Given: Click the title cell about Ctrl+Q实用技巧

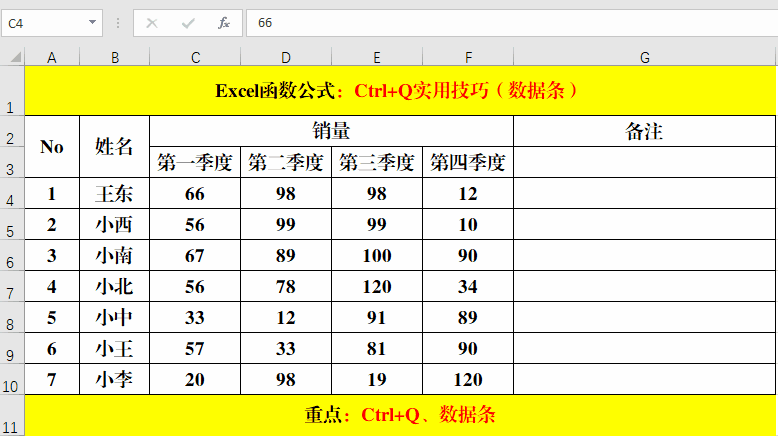Looking at the screenshot, I should pos(400,91).
